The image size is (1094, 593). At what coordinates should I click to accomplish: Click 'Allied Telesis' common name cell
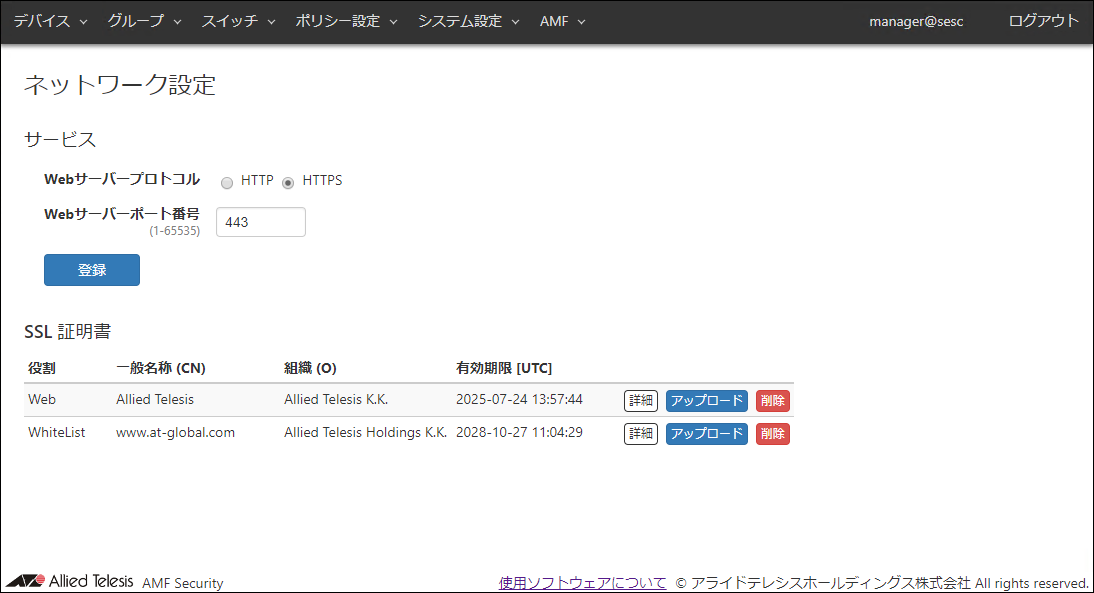tap(155, 399)
